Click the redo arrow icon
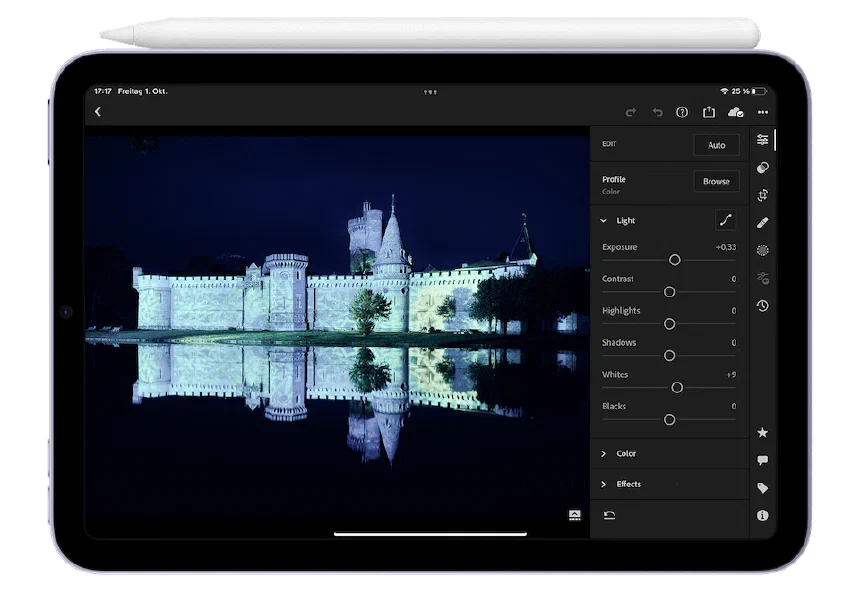Screen dimensions: 860x602 click(x=631, y=112)
